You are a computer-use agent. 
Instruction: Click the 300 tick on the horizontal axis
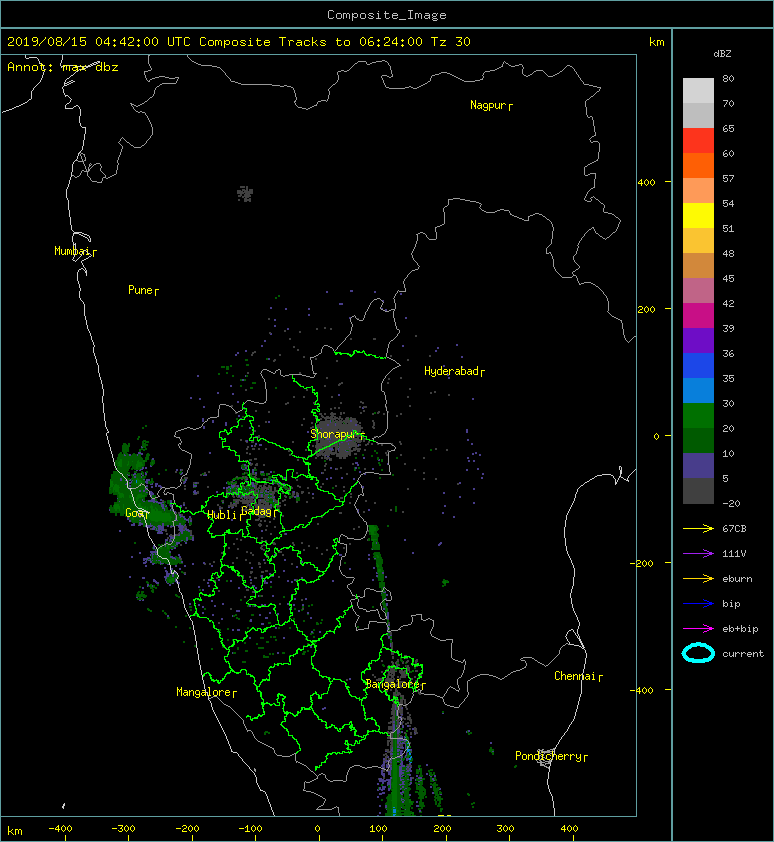pos(505,829)
